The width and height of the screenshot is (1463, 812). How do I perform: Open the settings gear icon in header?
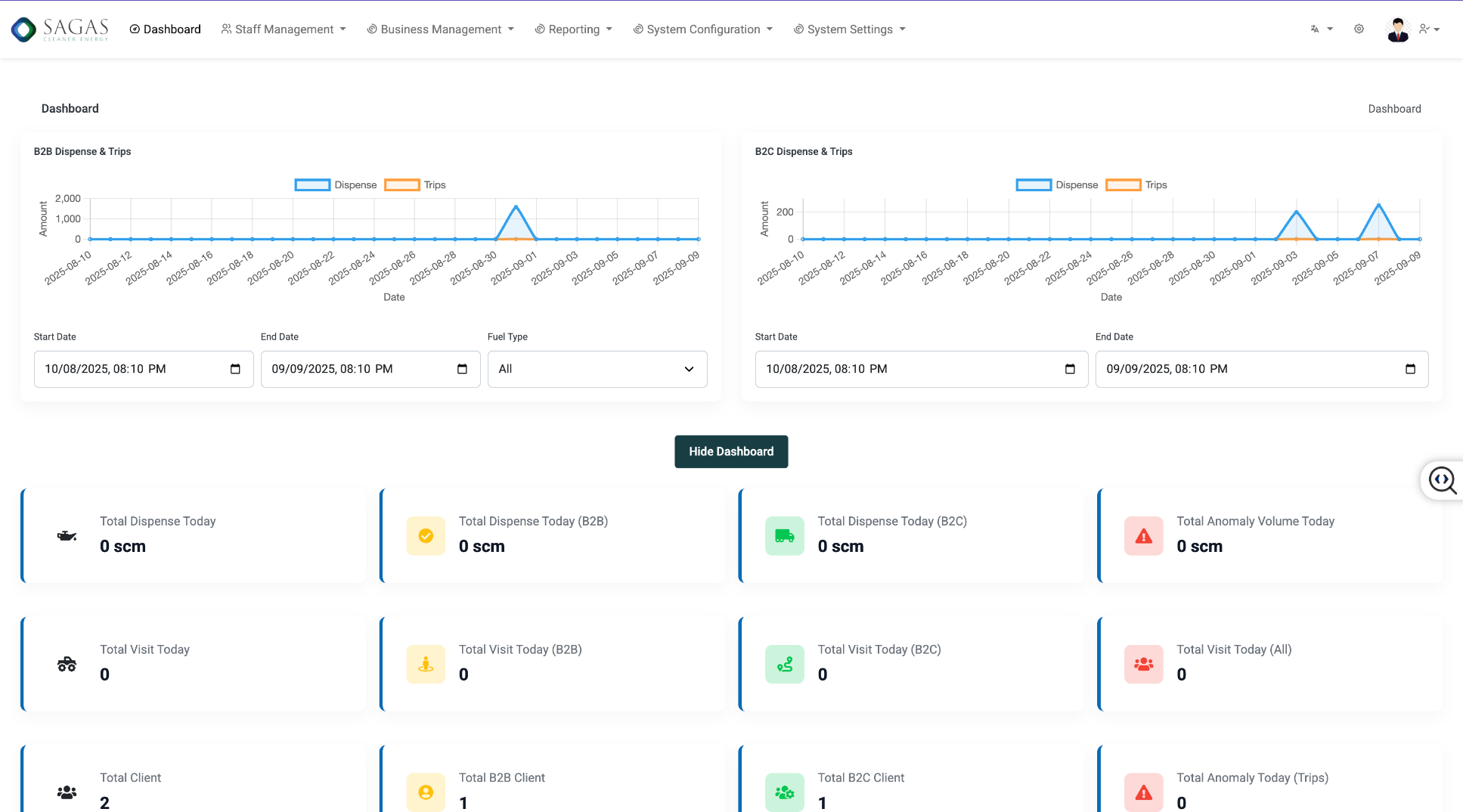(x=1359, y=29)
